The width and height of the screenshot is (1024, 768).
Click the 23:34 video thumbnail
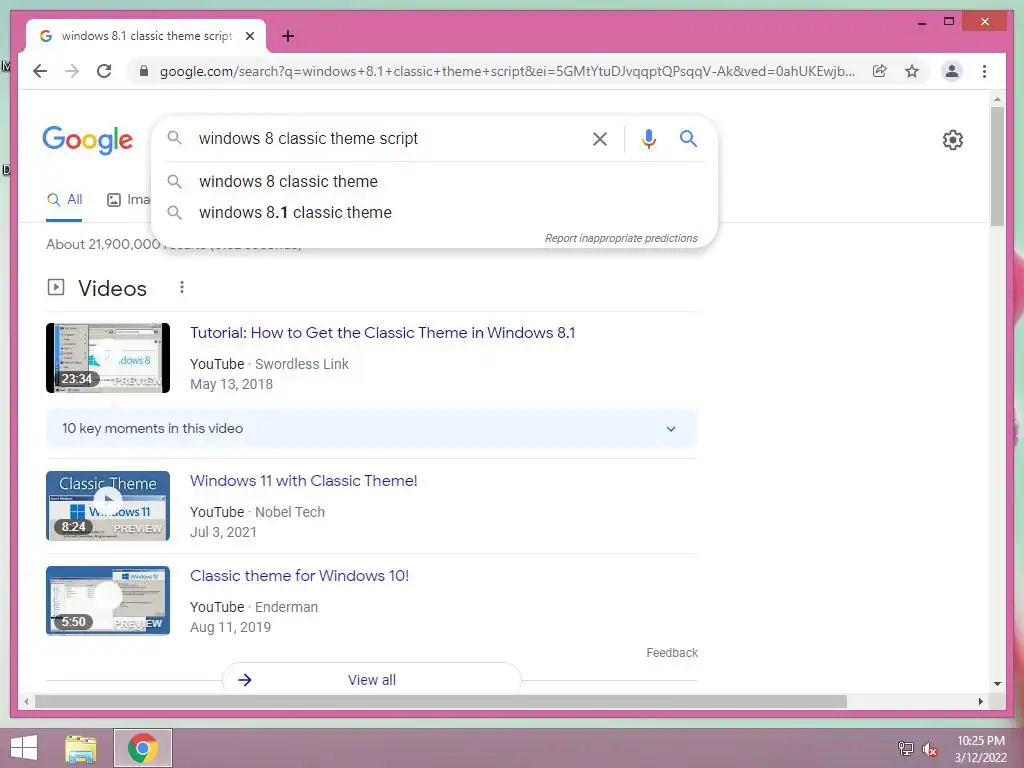pyautogui.click(x=108, y=358)
